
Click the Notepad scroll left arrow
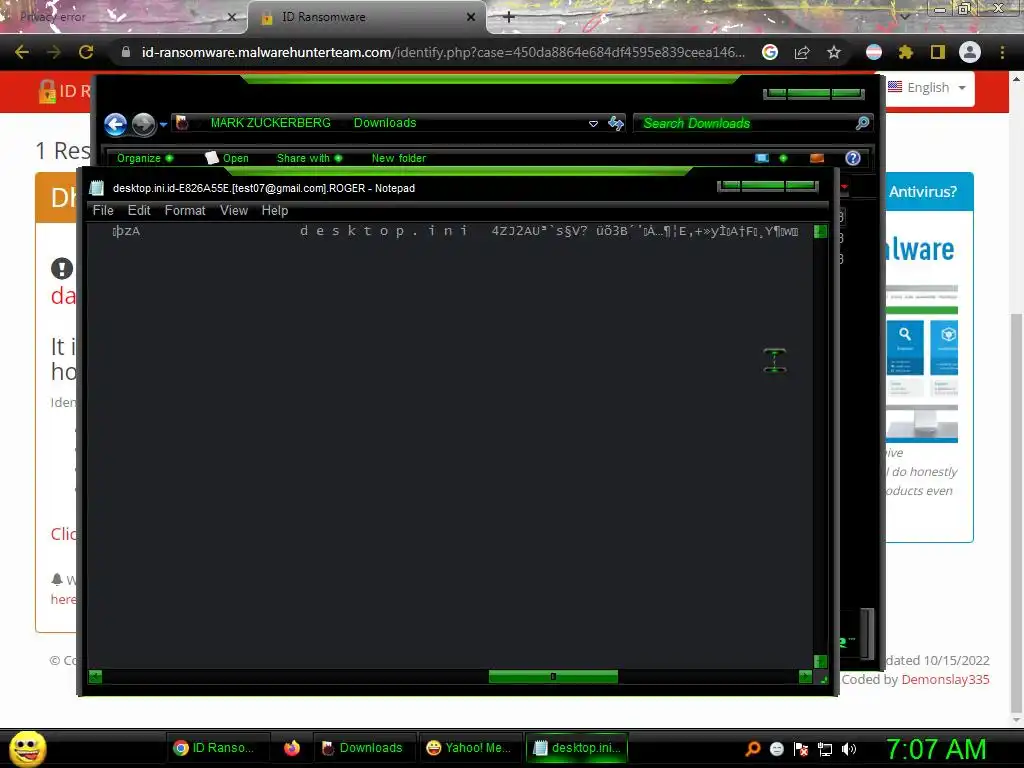(x=95, y=677)
